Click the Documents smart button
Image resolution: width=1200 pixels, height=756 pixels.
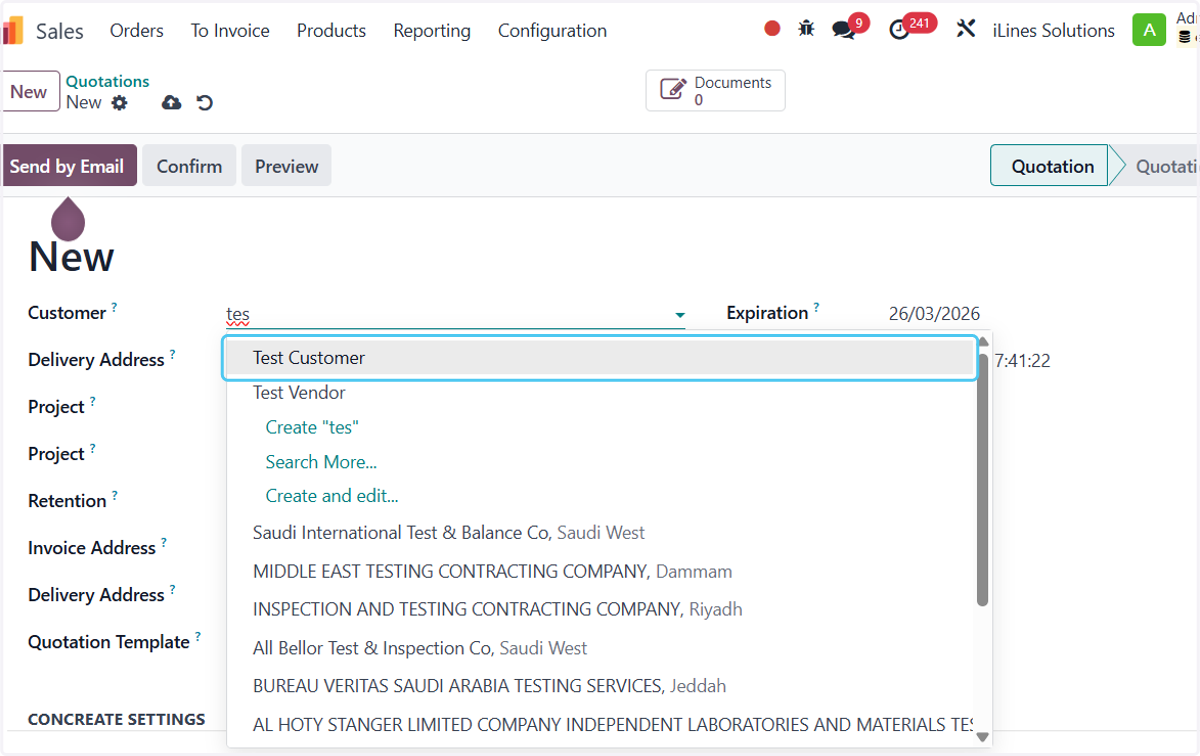click(x=715, y=90)
